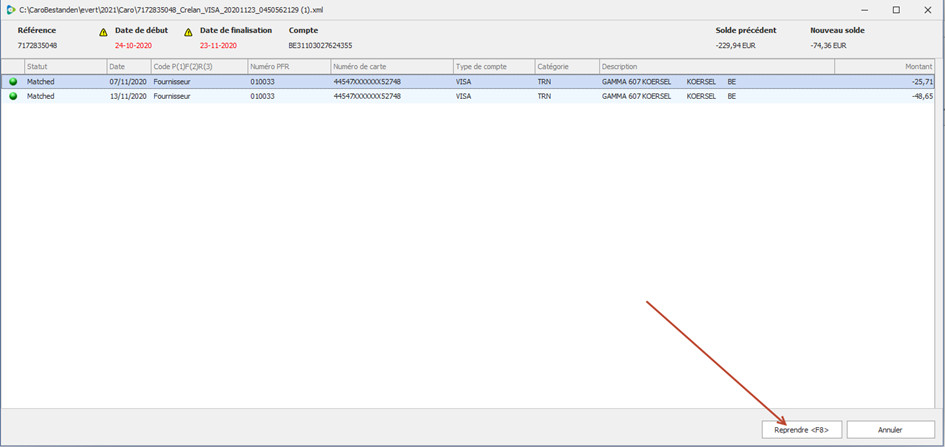The width and height of the screenshot is (945, 447).
Task: Click the end date 23-11-2020
Action: tap(218, 45)
